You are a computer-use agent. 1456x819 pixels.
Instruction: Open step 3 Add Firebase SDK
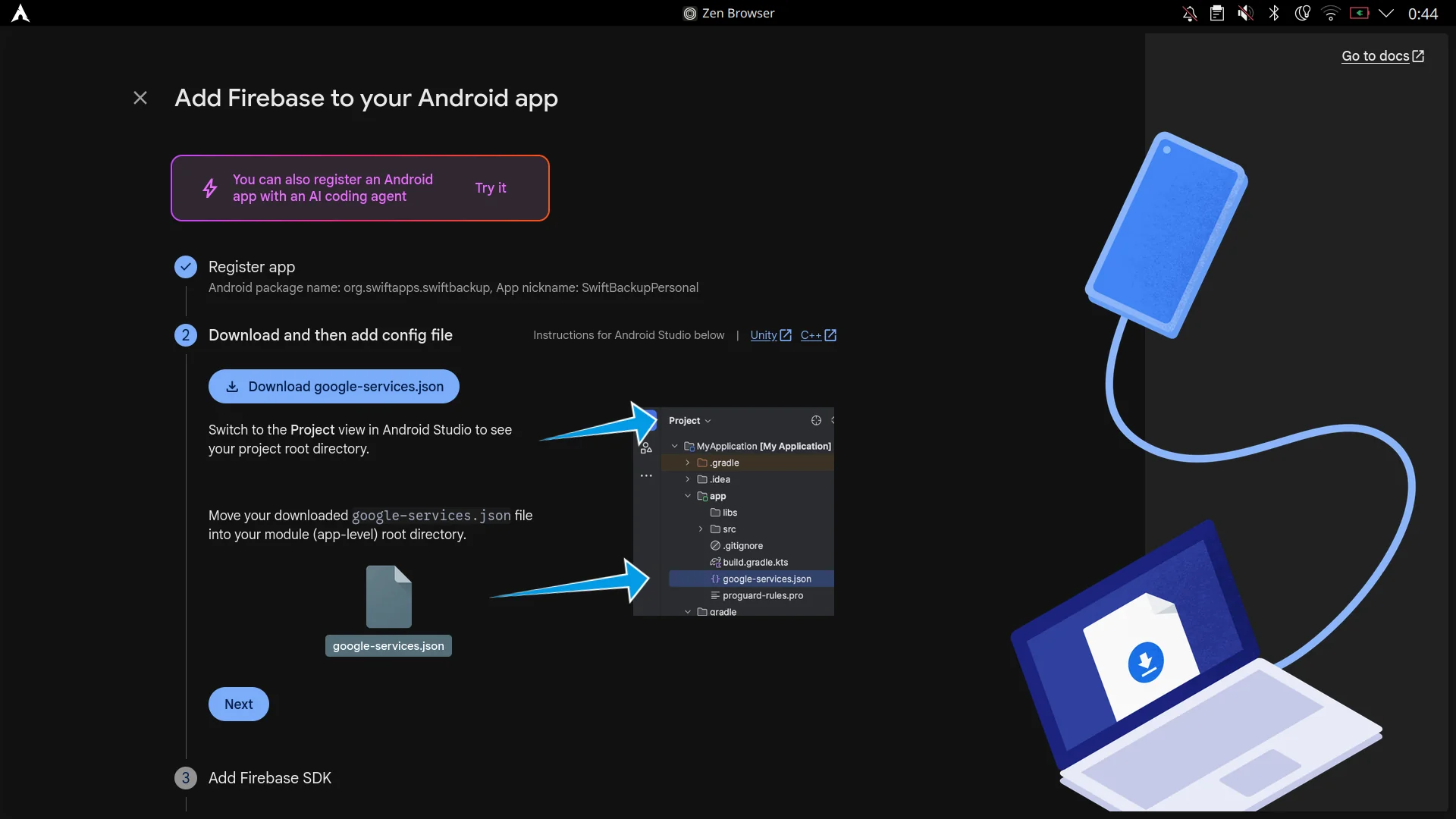270,778
